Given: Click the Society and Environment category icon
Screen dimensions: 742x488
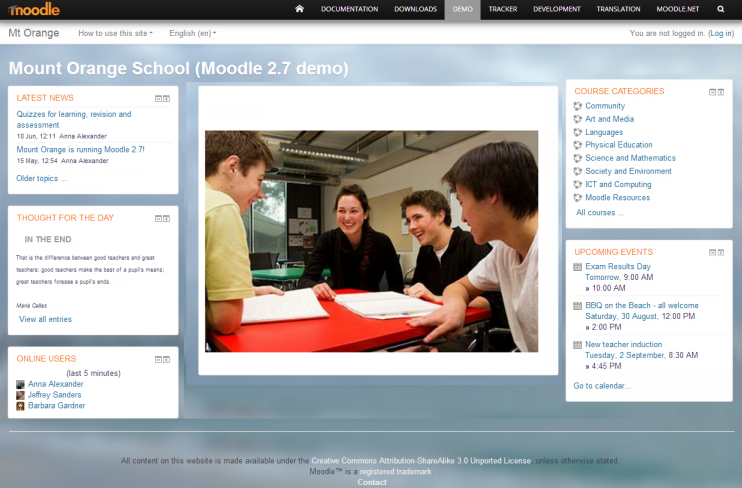Looking at the screenshot, I should [x=578, y=171].
